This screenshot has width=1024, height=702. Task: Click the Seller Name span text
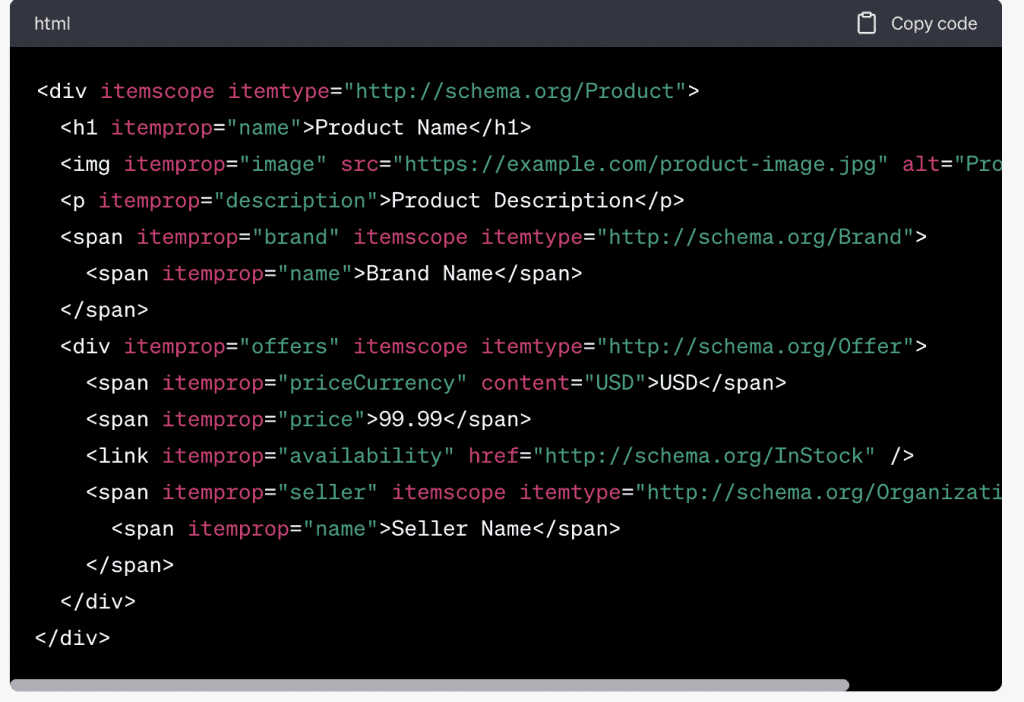click(455, 528)
